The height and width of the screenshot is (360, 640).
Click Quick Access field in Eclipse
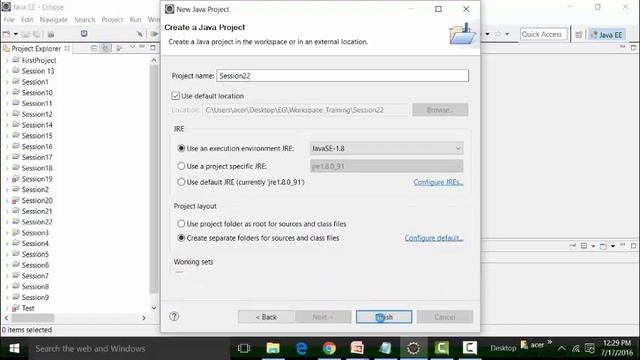click(544, 34)
